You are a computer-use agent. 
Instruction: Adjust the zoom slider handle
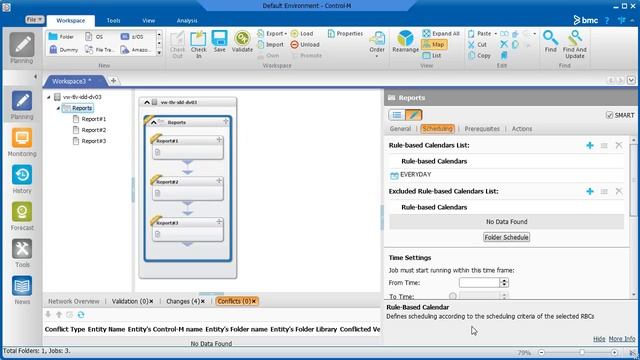click(582, 352)
